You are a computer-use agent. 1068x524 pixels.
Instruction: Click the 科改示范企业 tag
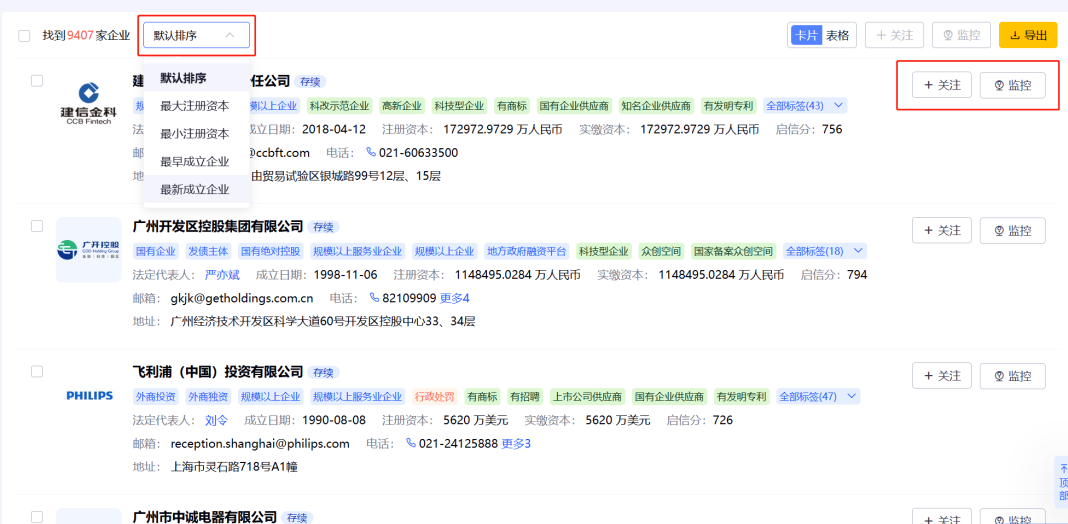pyautogui.click(x=339, y=106)
